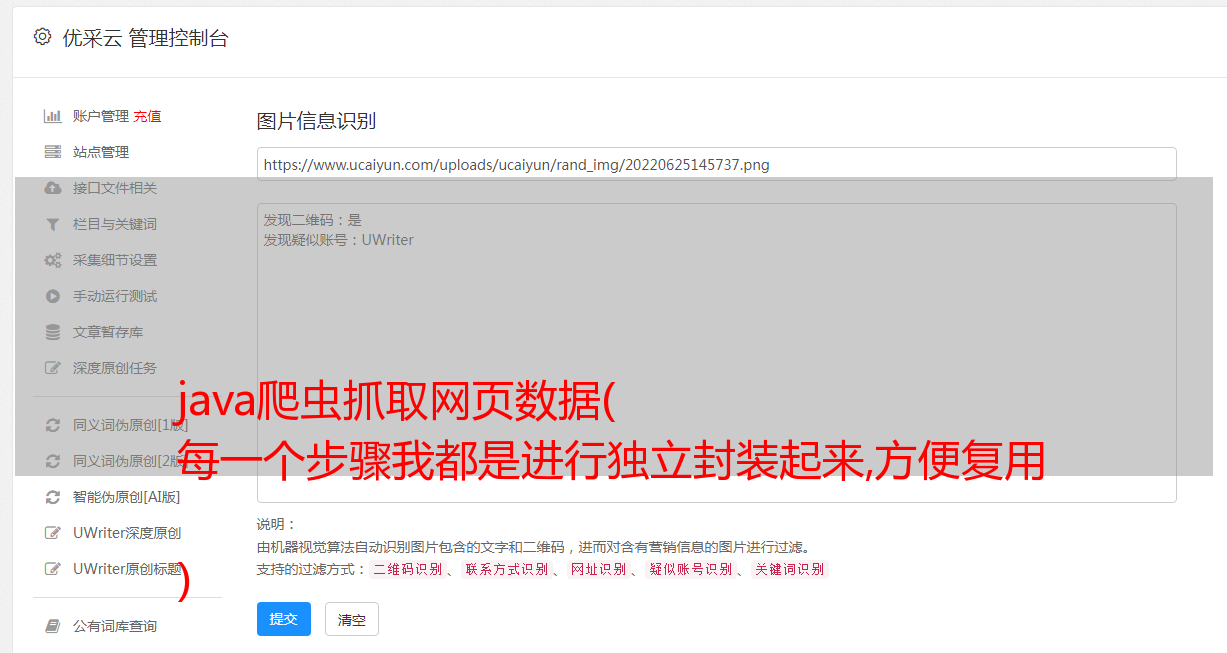
Task: Go to 深度原创任务
Action: pos(115,368)
